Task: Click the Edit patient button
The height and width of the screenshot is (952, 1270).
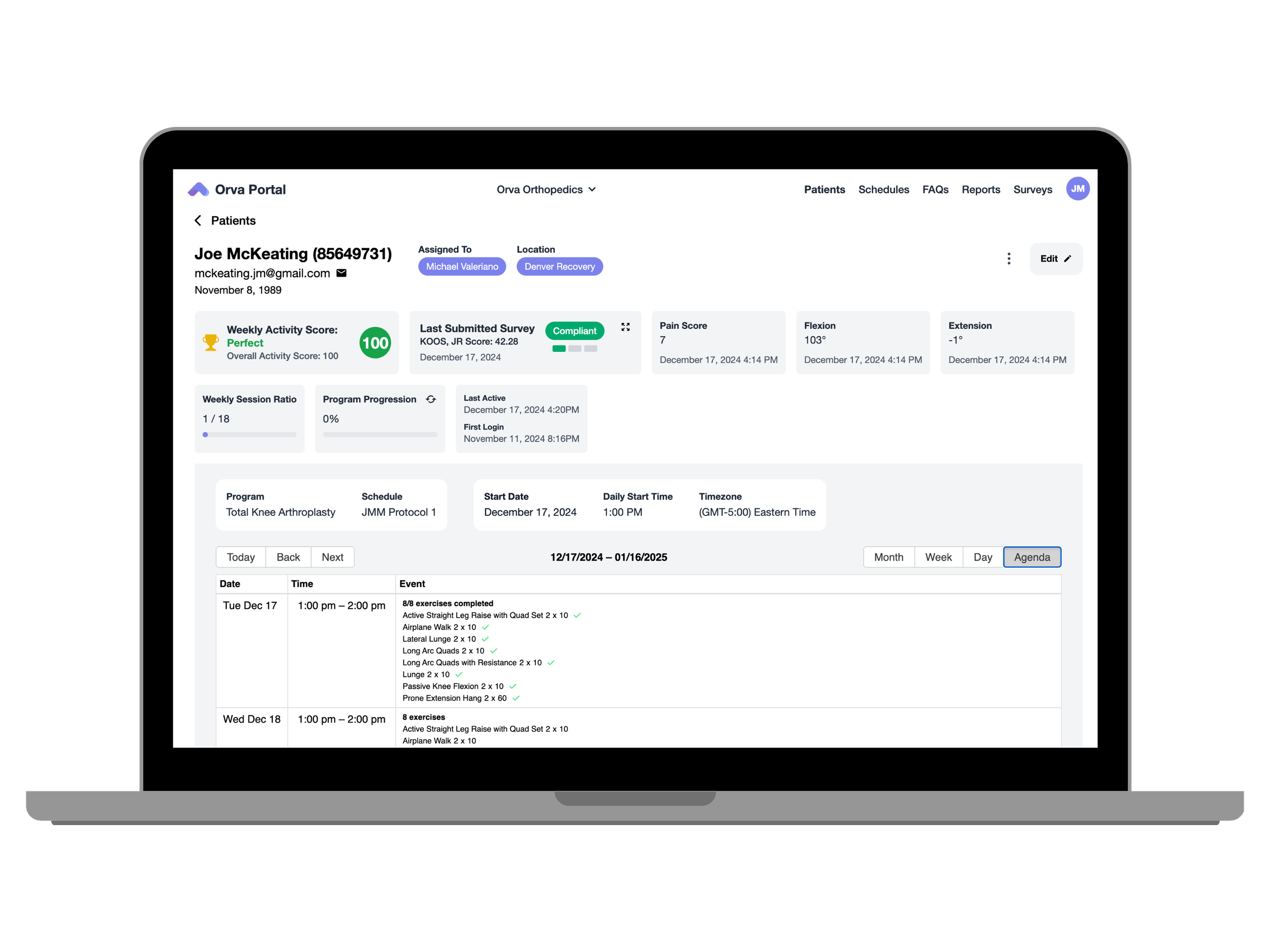Action: [1055, 259]
